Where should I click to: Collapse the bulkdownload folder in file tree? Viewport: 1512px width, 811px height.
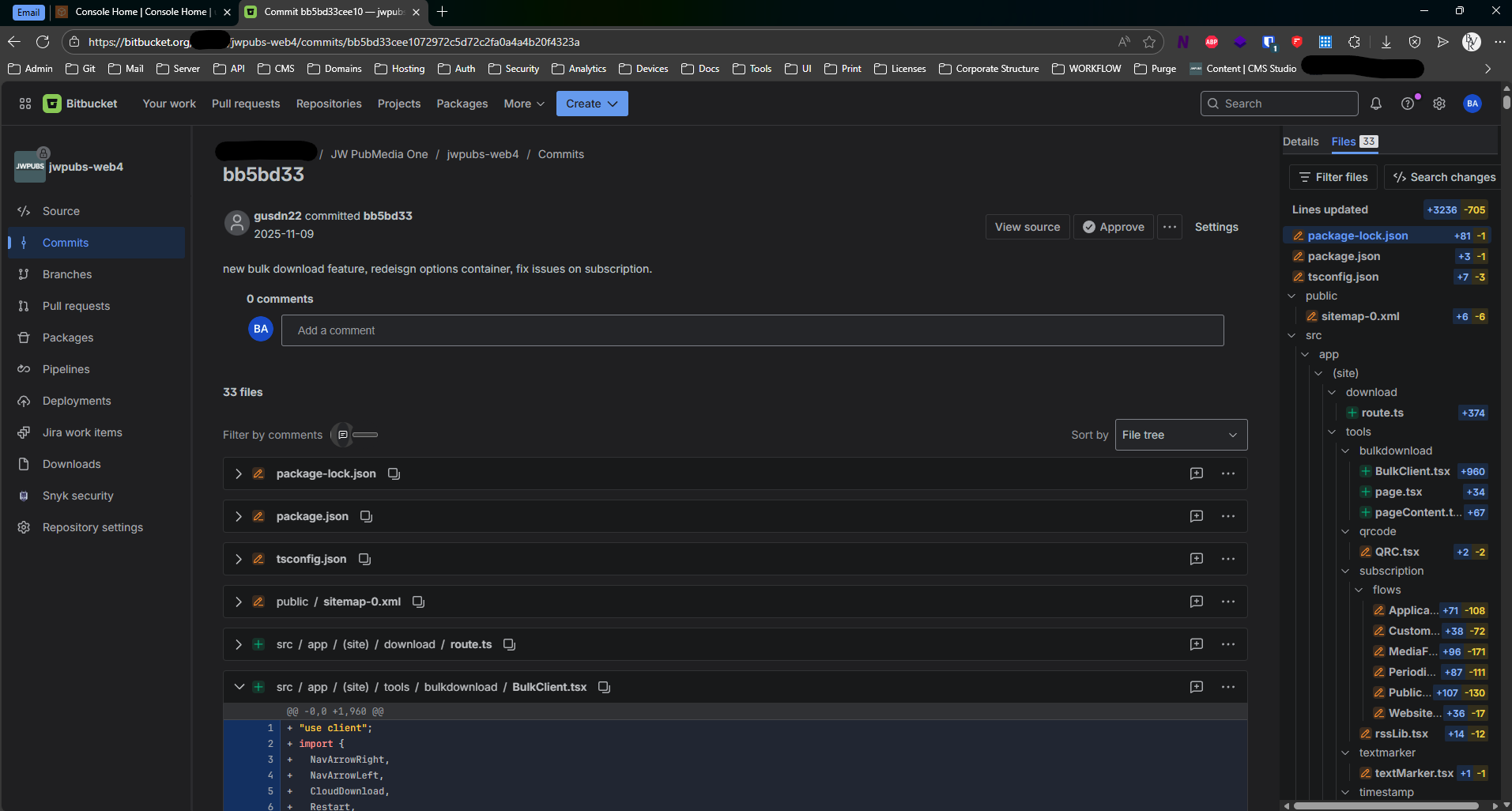pyautogui.click(x=1345, y=451)
